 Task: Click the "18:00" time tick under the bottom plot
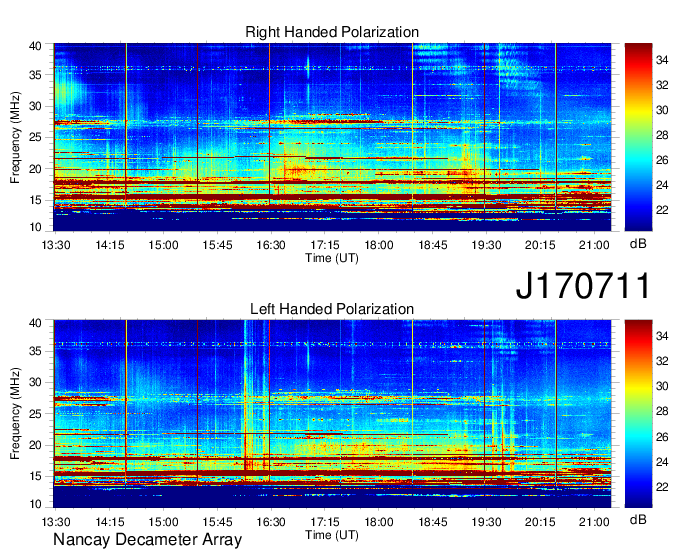click(x=379, y=522)
